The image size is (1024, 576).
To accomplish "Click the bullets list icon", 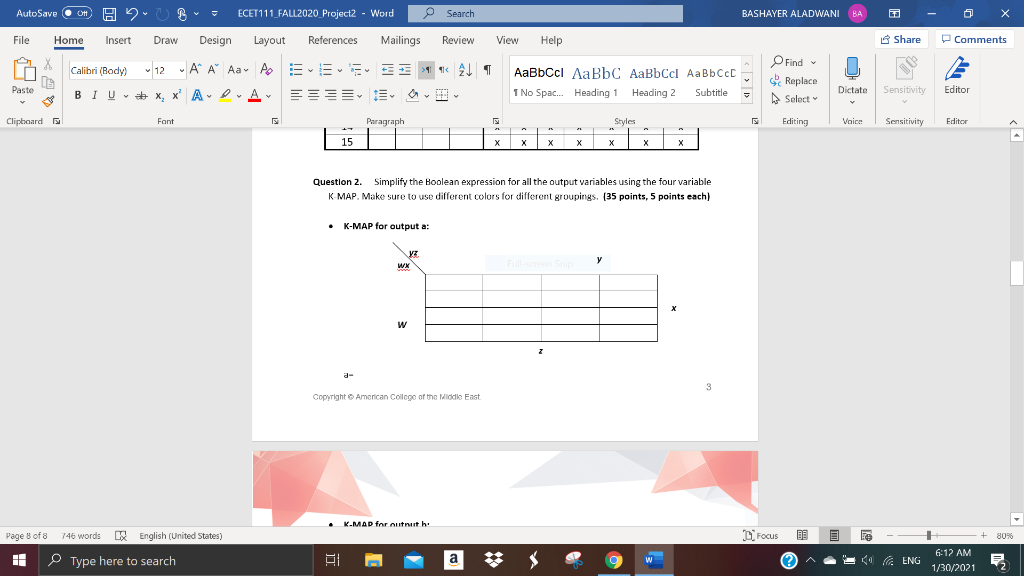I will pos(295,68).
